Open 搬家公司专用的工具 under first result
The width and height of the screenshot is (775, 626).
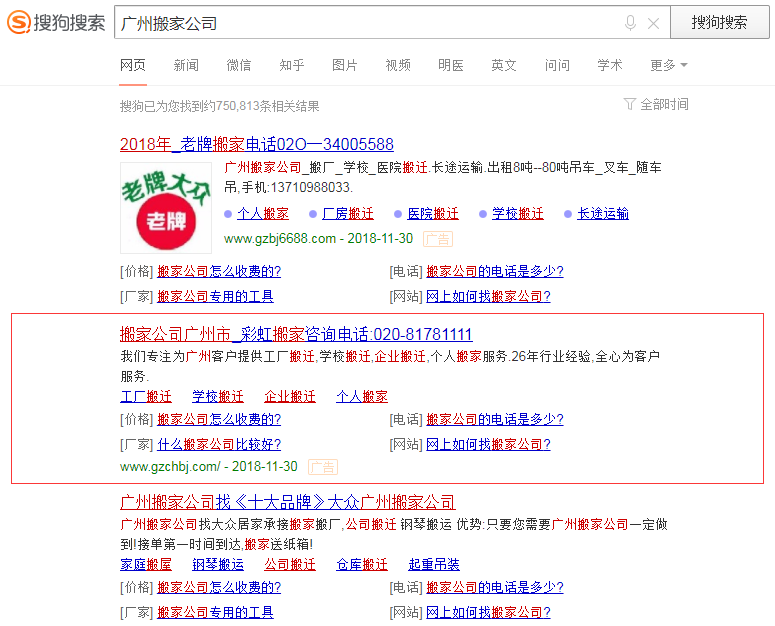(215, 296)
